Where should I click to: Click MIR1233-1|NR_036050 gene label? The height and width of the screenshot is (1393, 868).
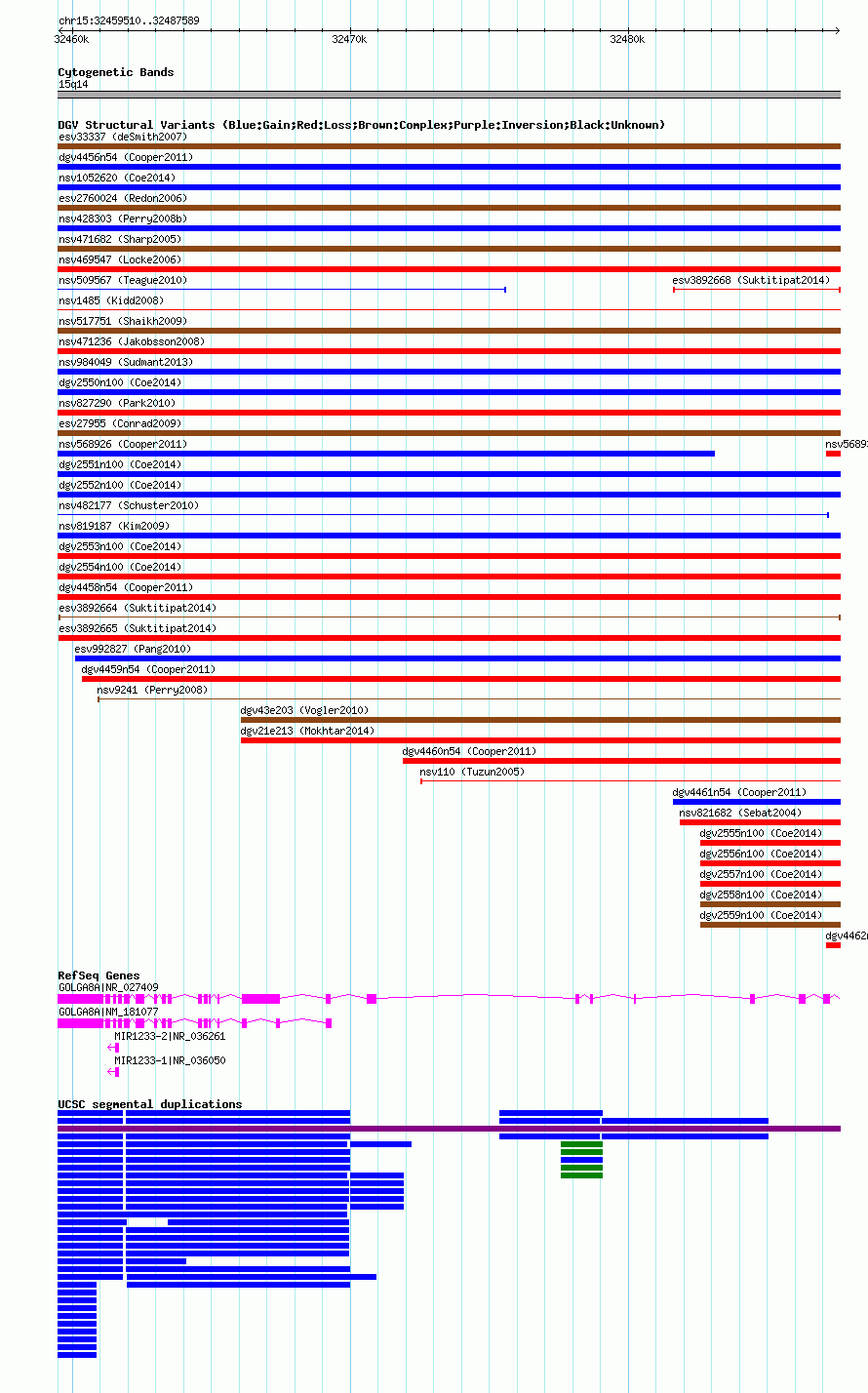[x=171, y=1060]
